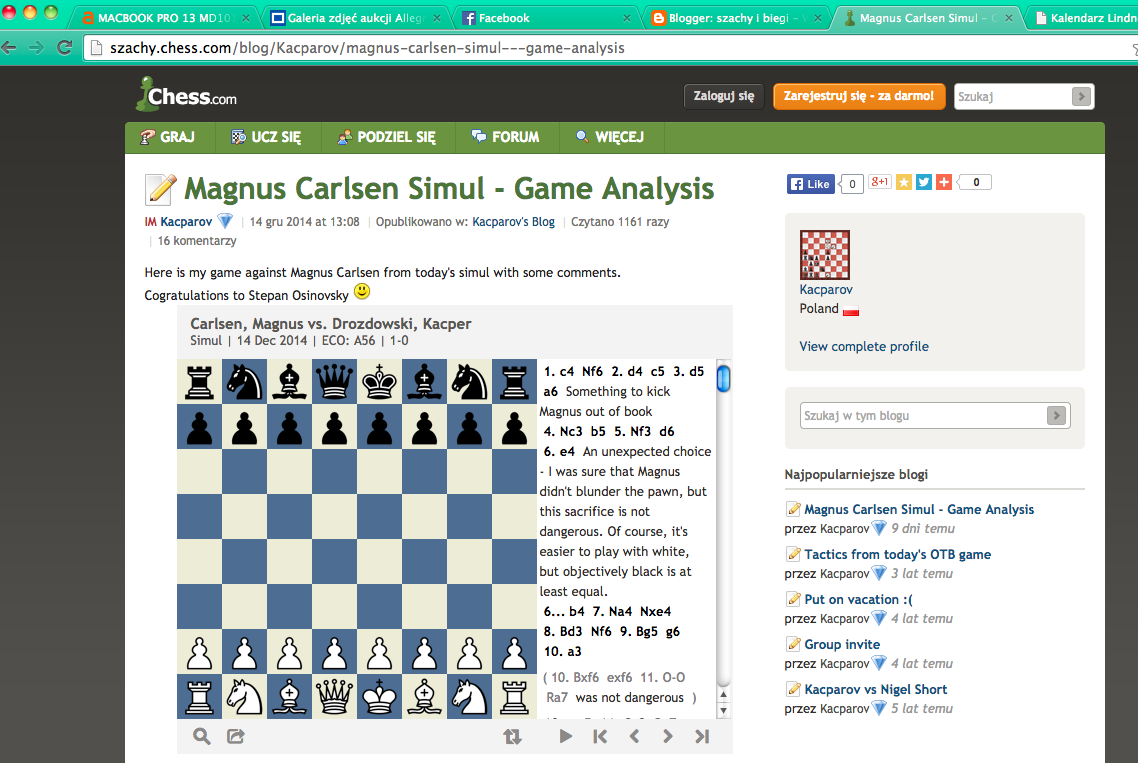Click the browser back arrow
The height and width of the screenshot is (763, 1138).
coord(9,48)
